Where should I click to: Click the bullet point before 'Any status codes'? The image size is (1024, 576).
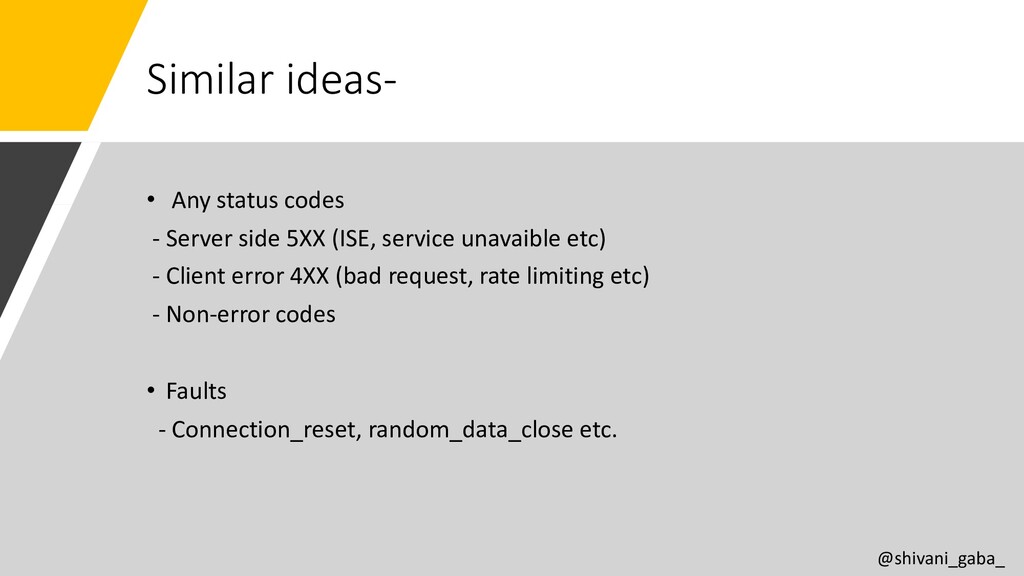151,199
